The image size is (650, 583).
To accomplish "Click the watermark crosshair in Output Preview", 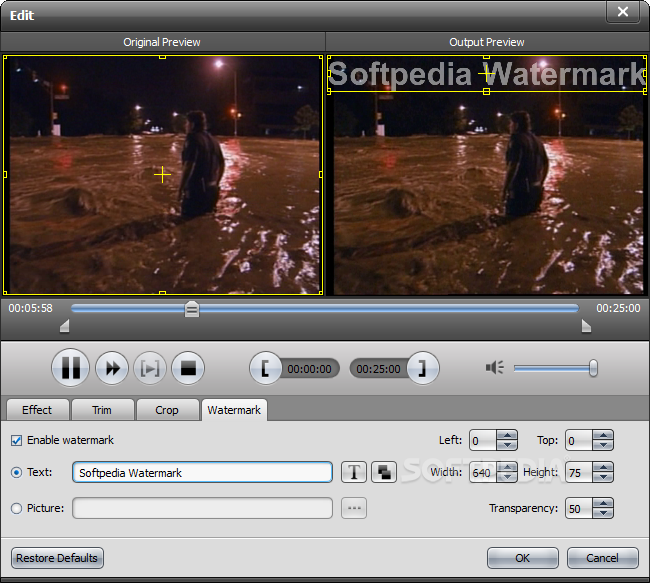I will (486, 74).
